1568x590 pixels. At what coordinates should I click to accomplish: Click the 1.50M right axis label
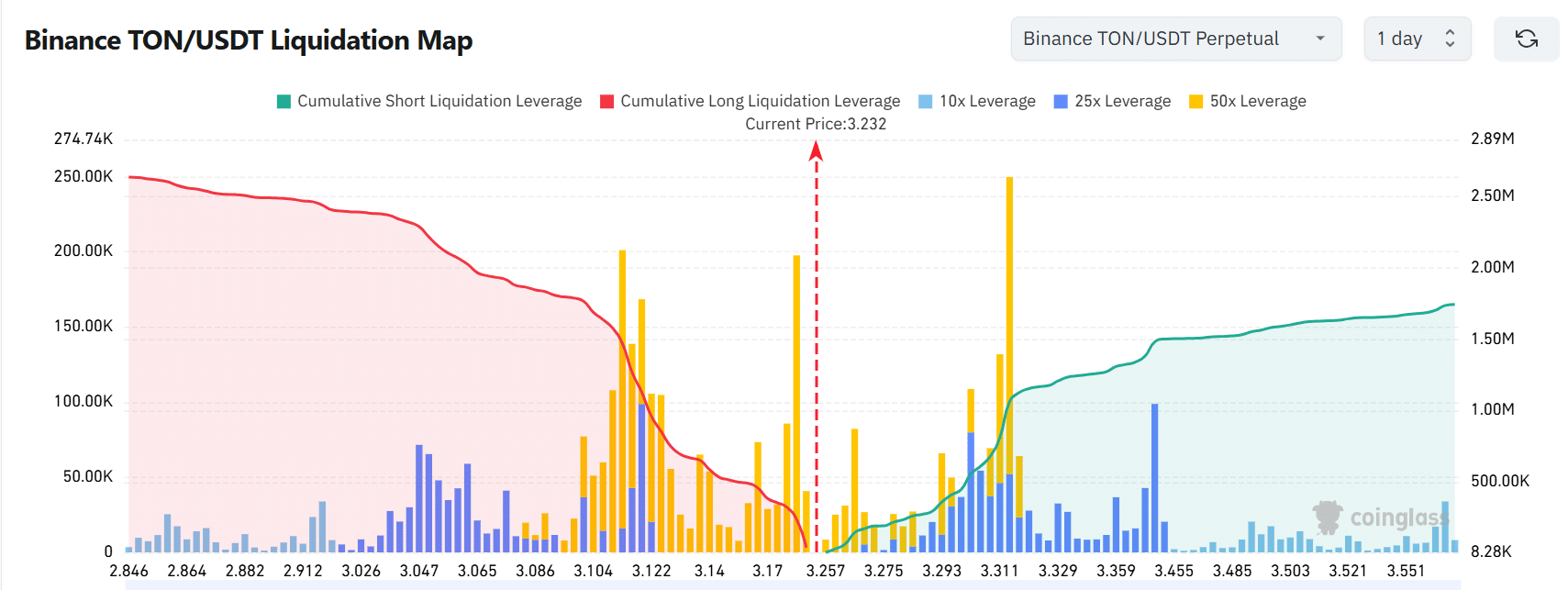pyautogui.click(x=1493, y=339)
